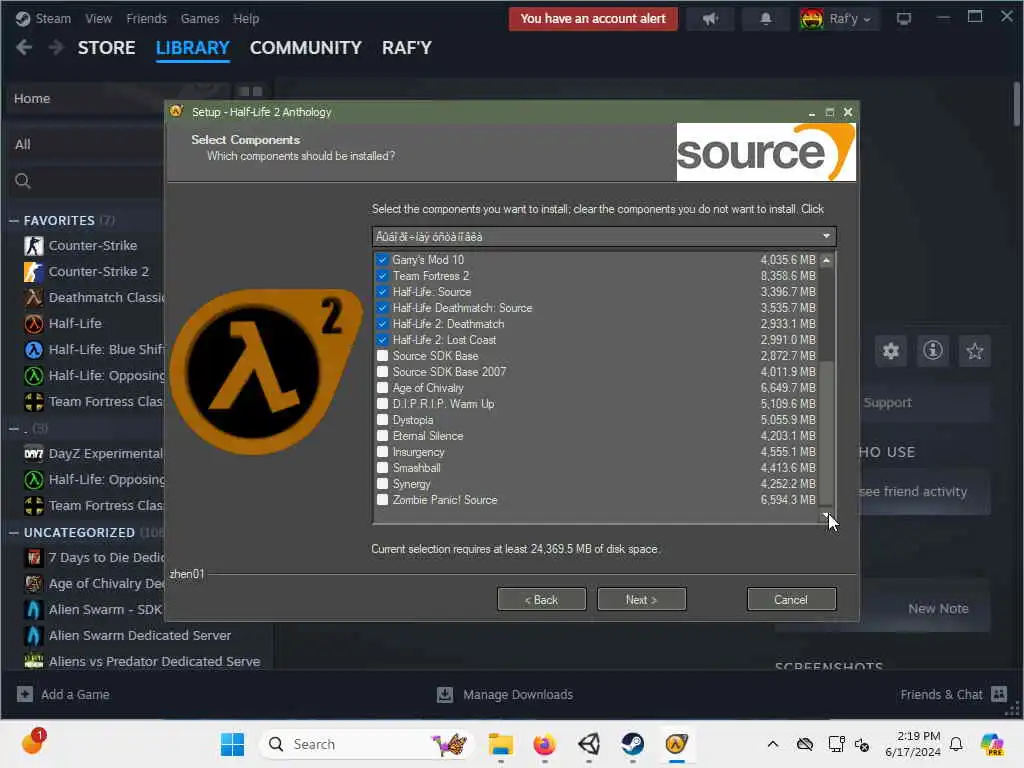
Task: Open the game settings gear icon
Action: (891, 351)
